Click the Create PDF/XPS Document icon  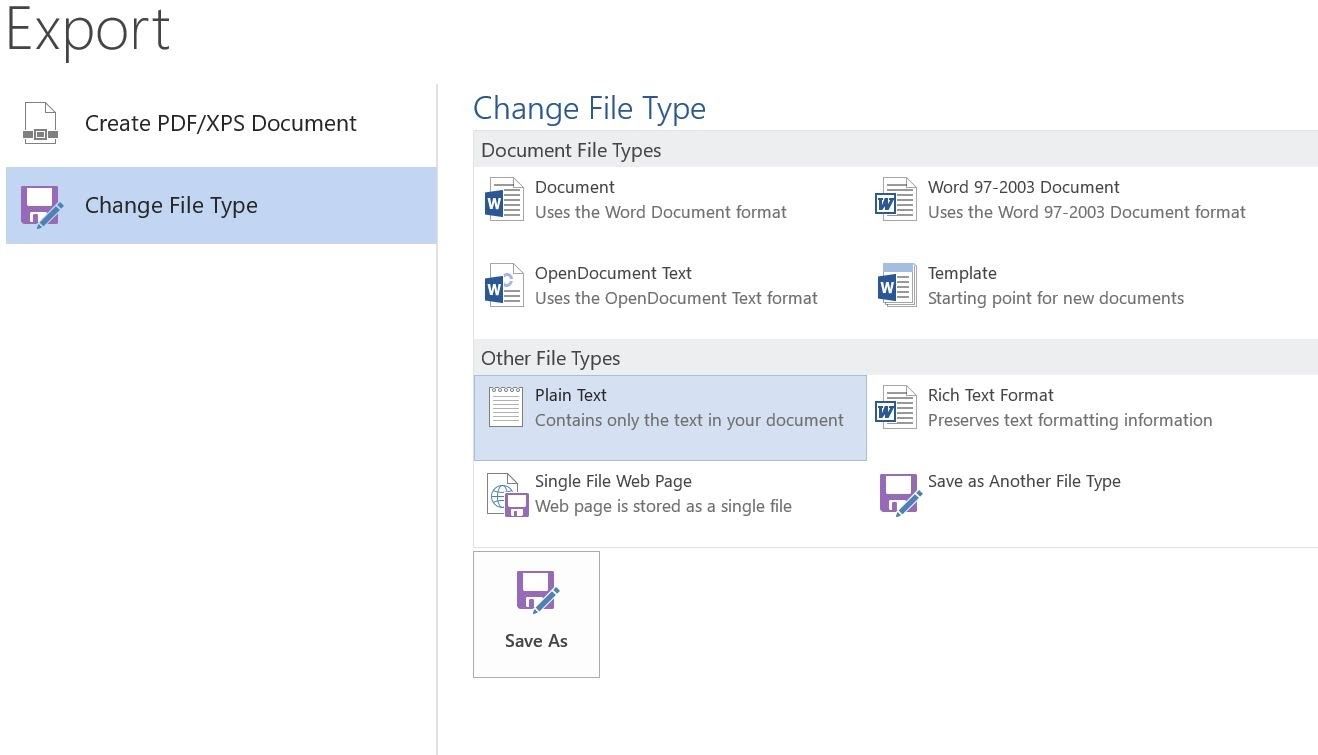click(40, 123)
